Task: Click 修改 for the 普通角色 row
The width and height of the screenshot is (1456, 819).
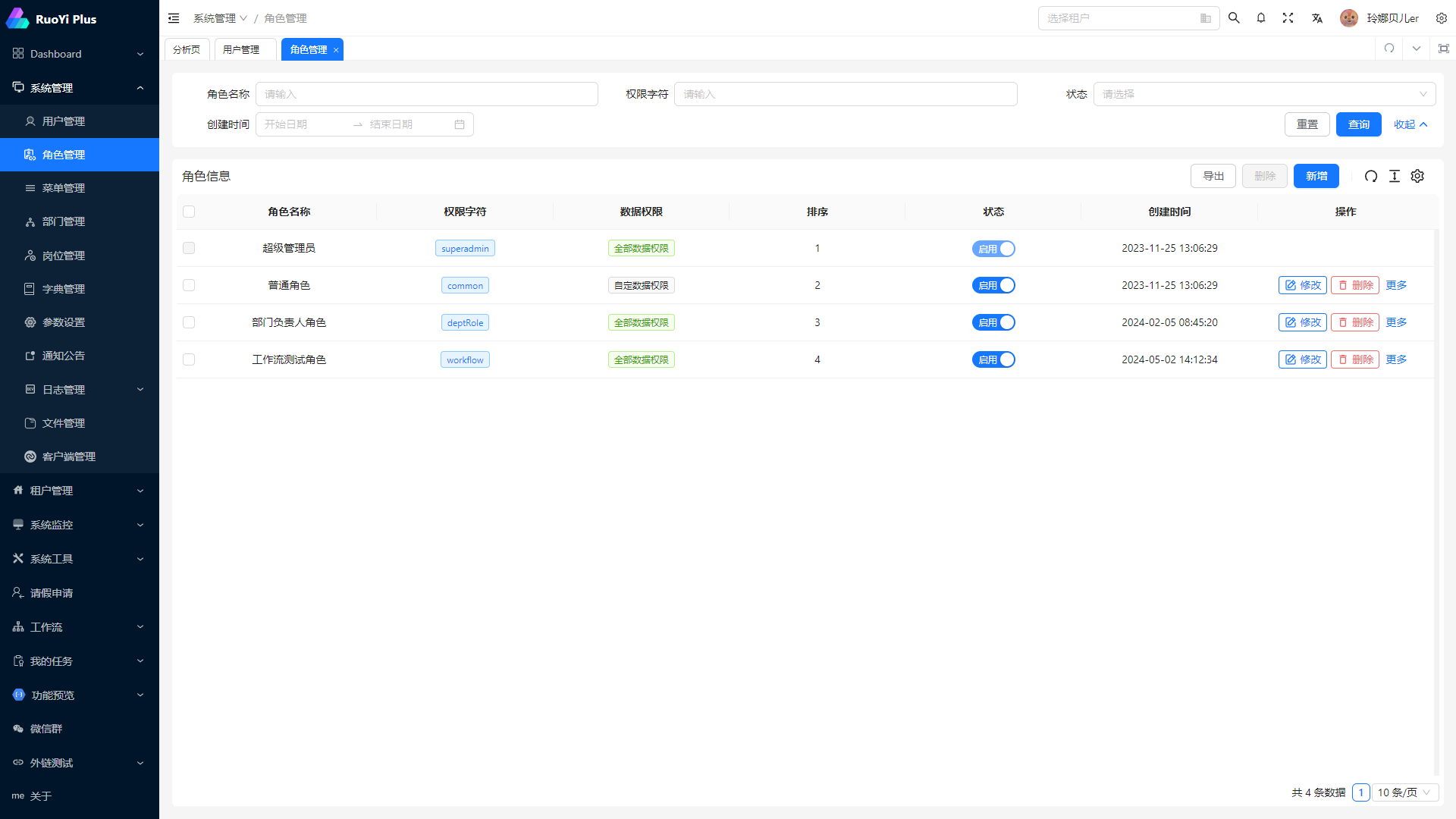Action: tap(1302, 285)
